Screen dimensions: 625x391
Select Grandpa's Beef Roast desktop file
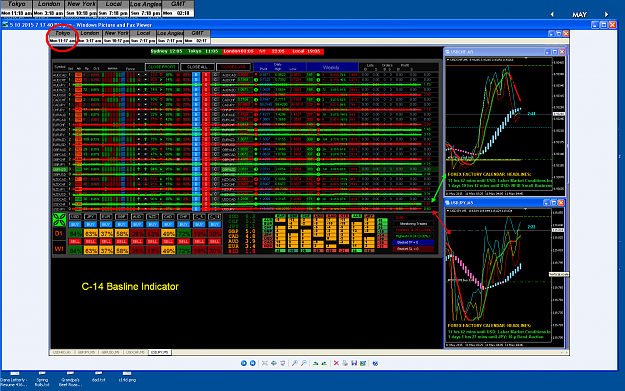pyautogui.click(x=70, y=379)
